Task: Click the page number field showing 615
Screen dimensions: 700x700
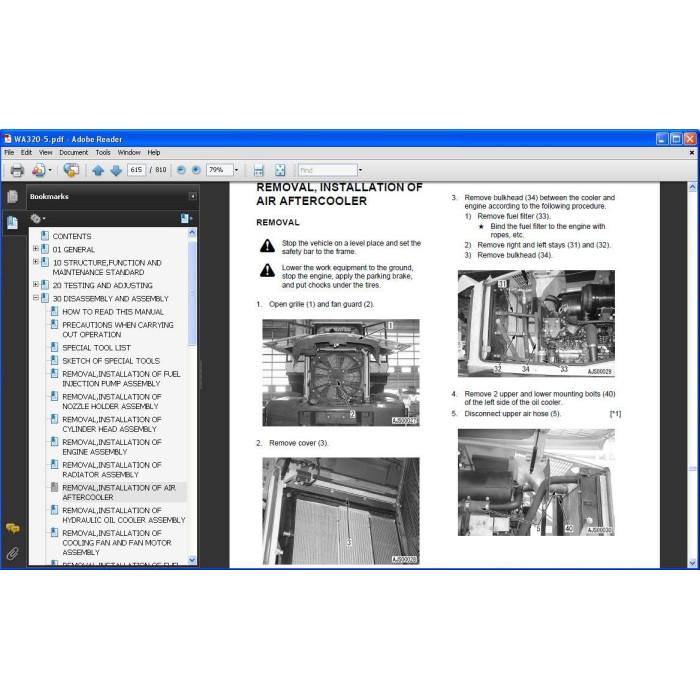Action: [x=136, y=170]
